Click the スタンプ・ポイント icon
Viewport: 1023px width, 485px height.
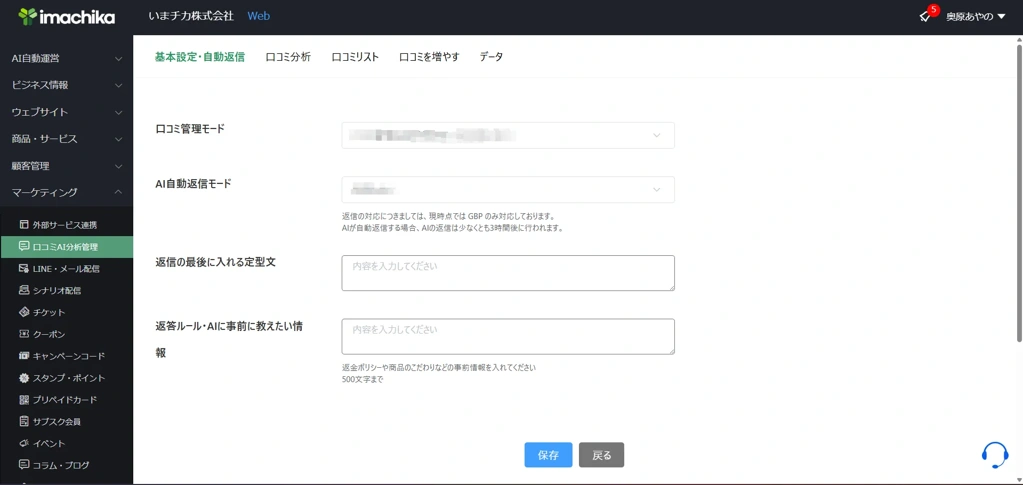24,378
